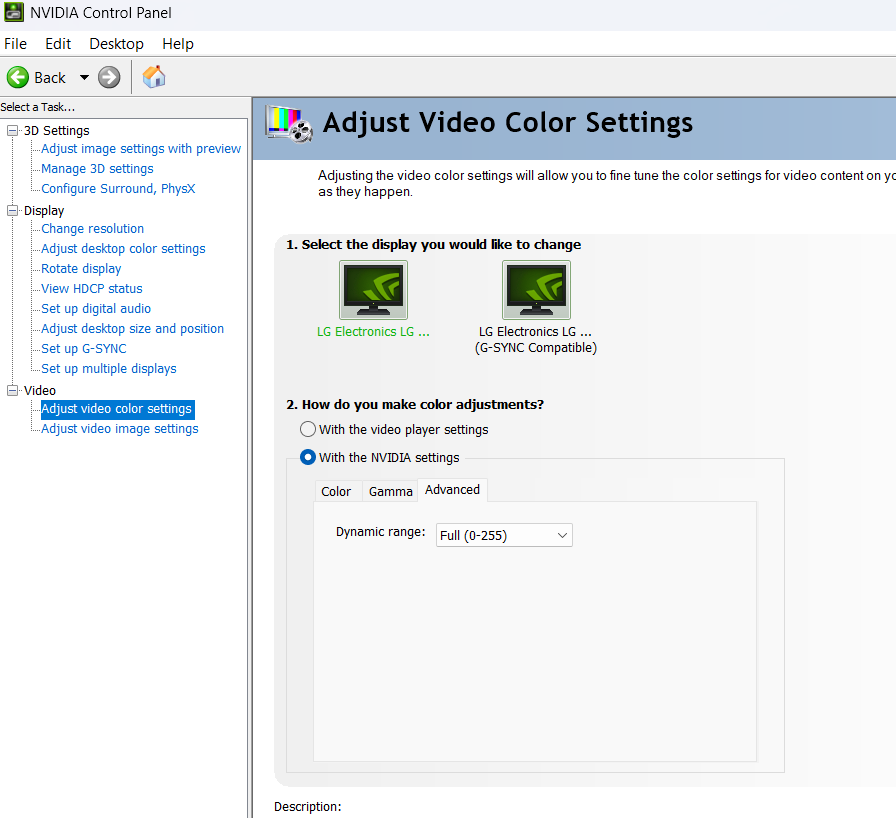Click the NVIDIA Control Panel title icon

[14, 12]
